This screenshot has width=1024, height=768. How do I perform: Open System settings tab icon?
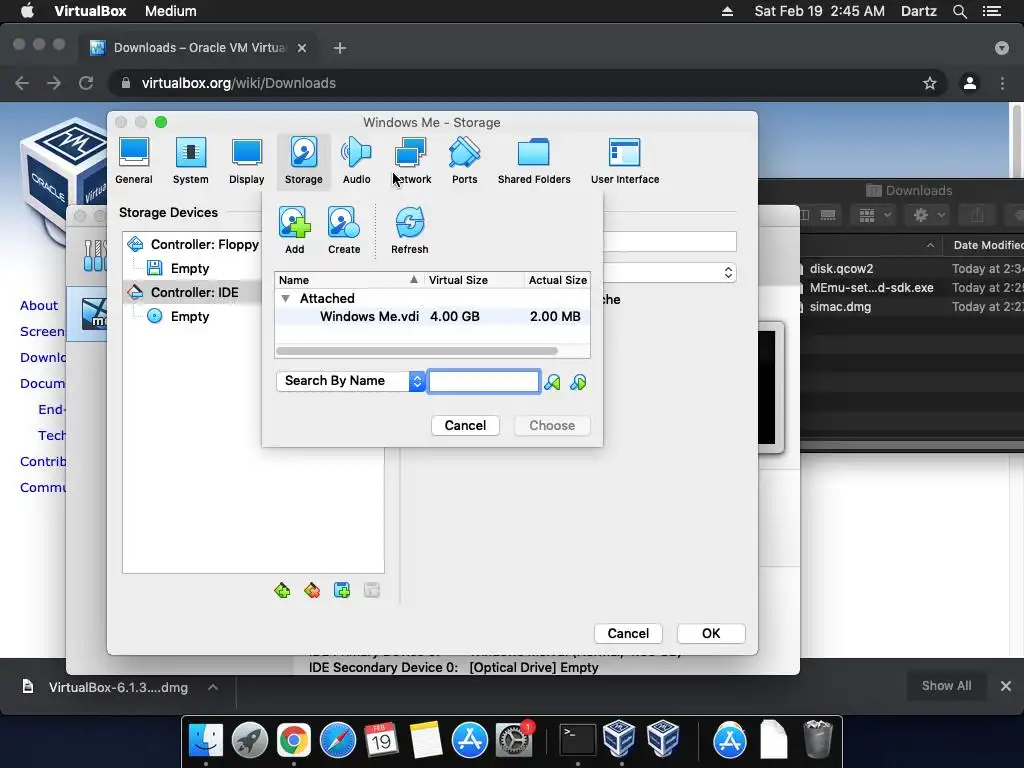point(190,153)
